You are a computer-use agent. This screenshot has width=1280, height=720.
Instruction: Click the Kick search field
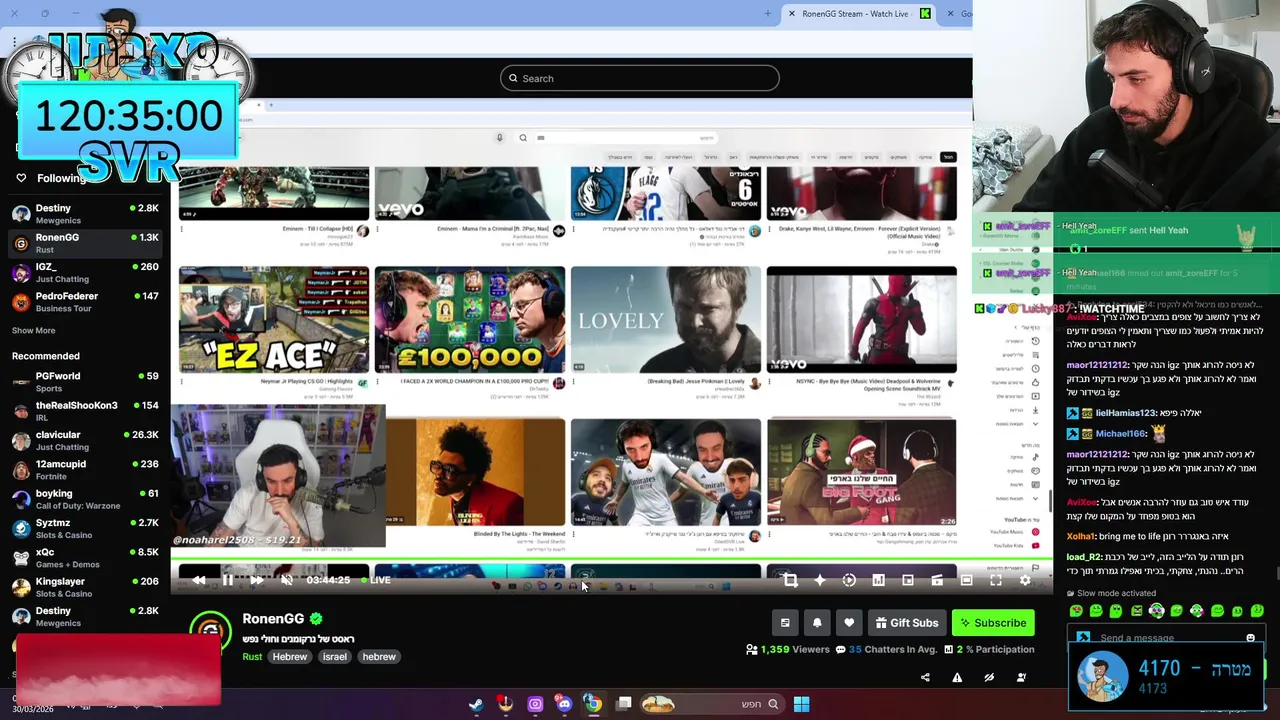click(640, 78)
